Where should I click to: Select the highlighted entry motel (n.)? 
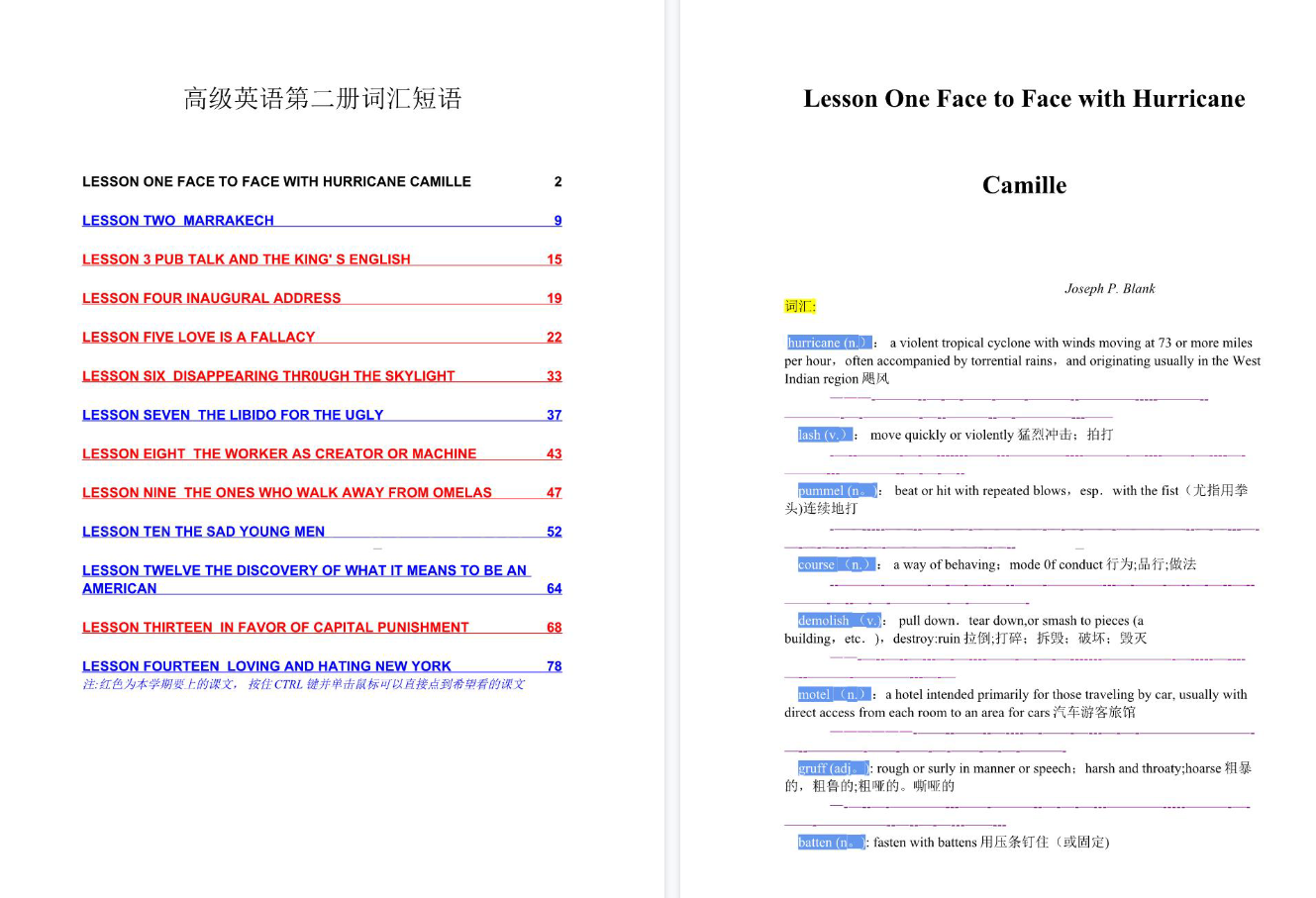(x=833, y=695)
